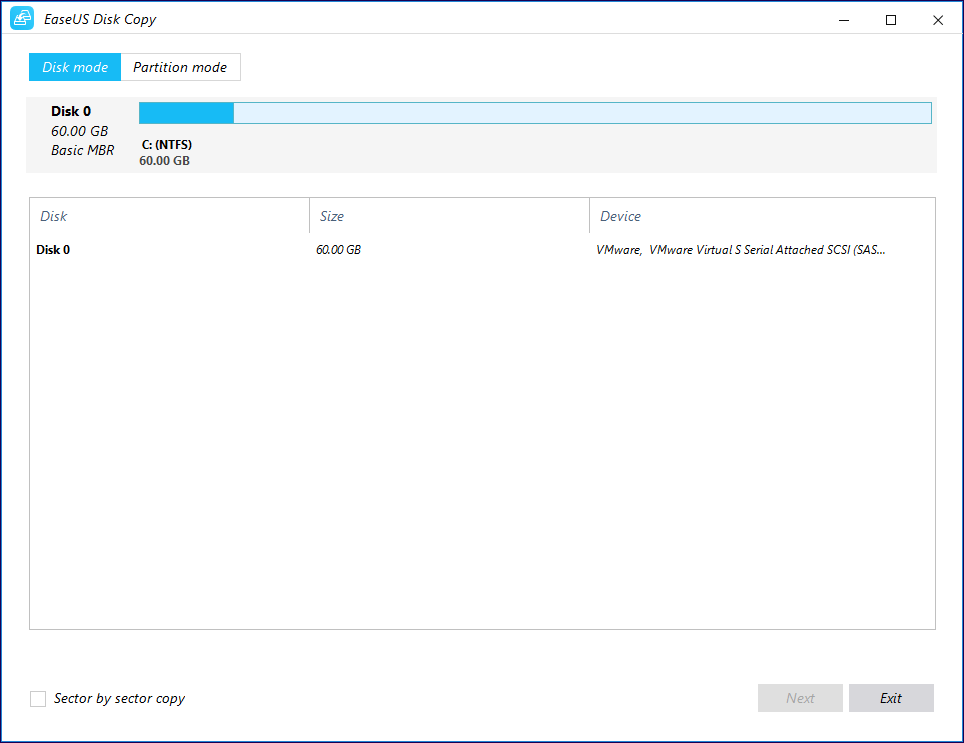Select the Disk 0 row in the list
This screenshot has width=964, height=743.
[x=482, y=250]
